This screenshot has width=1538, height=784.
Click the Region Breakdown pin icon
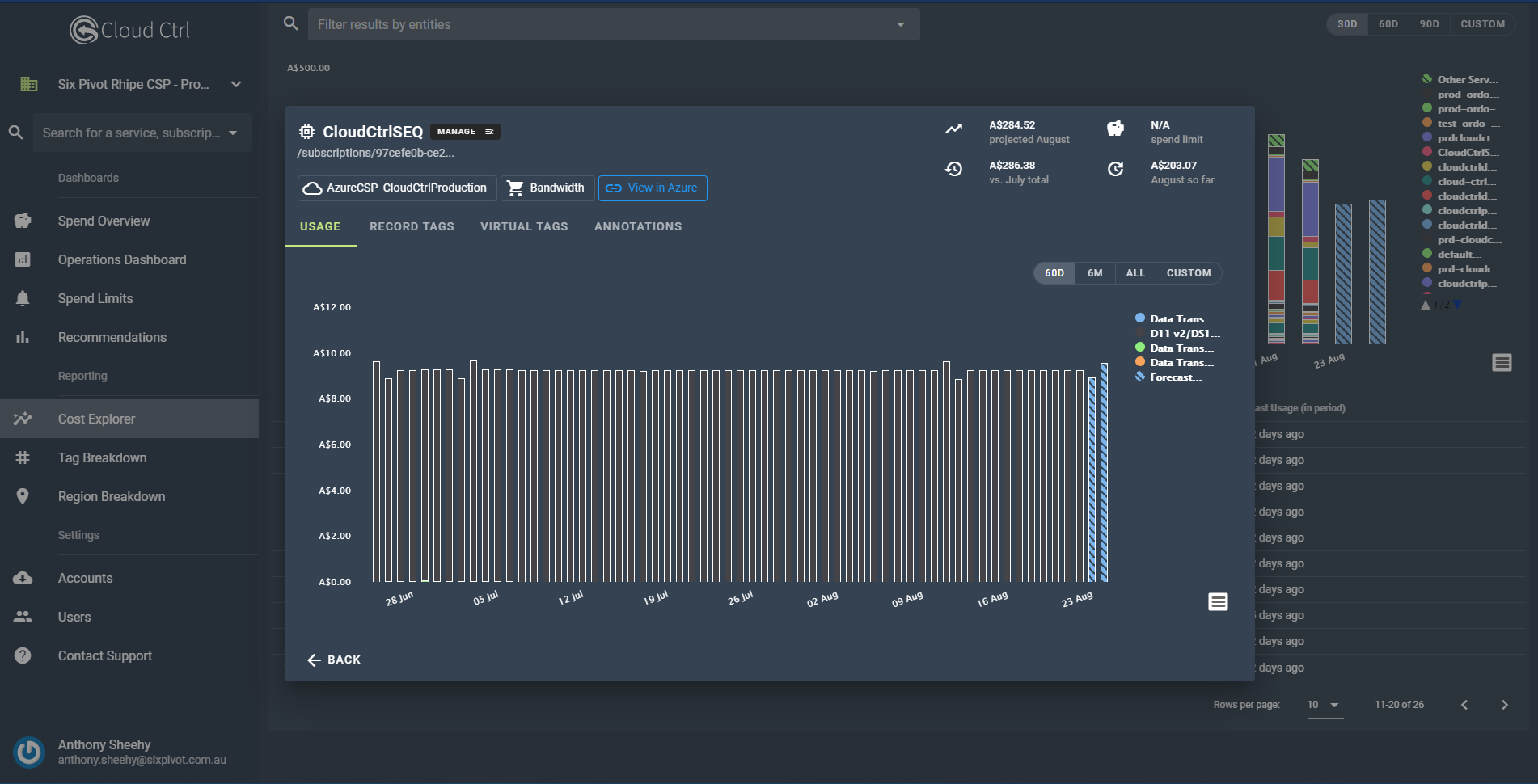point(23,496)
